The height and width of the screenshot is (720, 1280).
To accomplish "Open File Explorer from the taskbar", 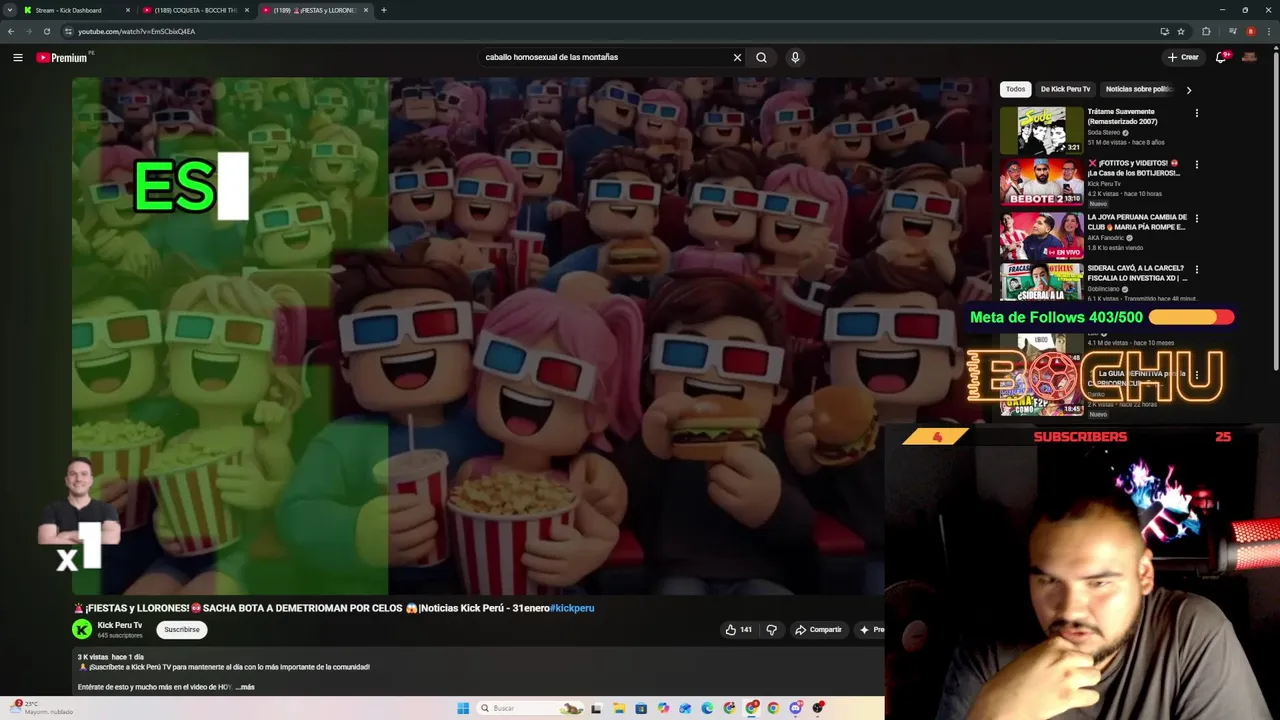I will (619, 708).
